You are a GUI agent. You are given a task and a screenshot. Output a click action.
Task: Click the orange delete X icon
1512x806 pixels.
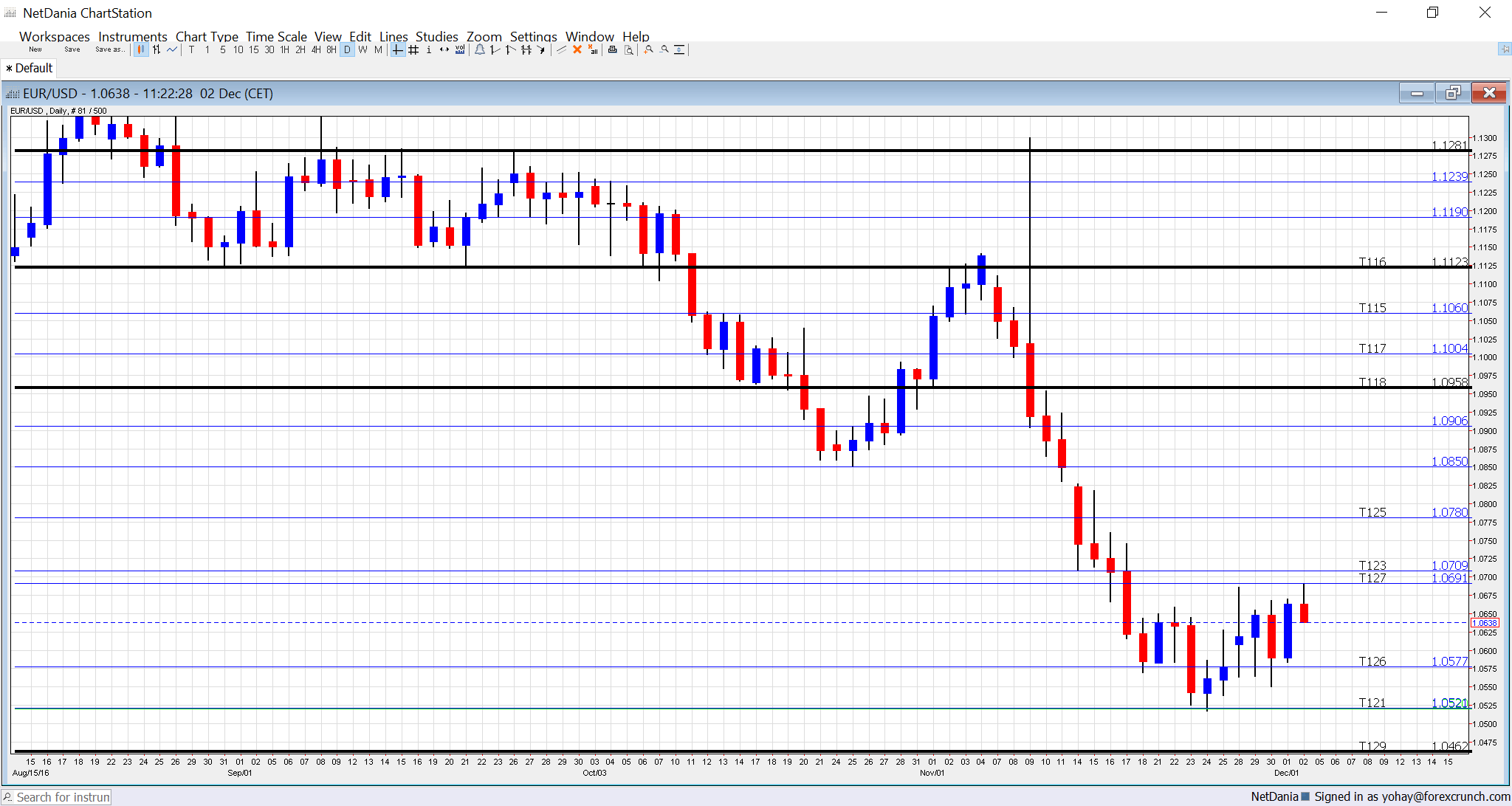click(577, 49)
